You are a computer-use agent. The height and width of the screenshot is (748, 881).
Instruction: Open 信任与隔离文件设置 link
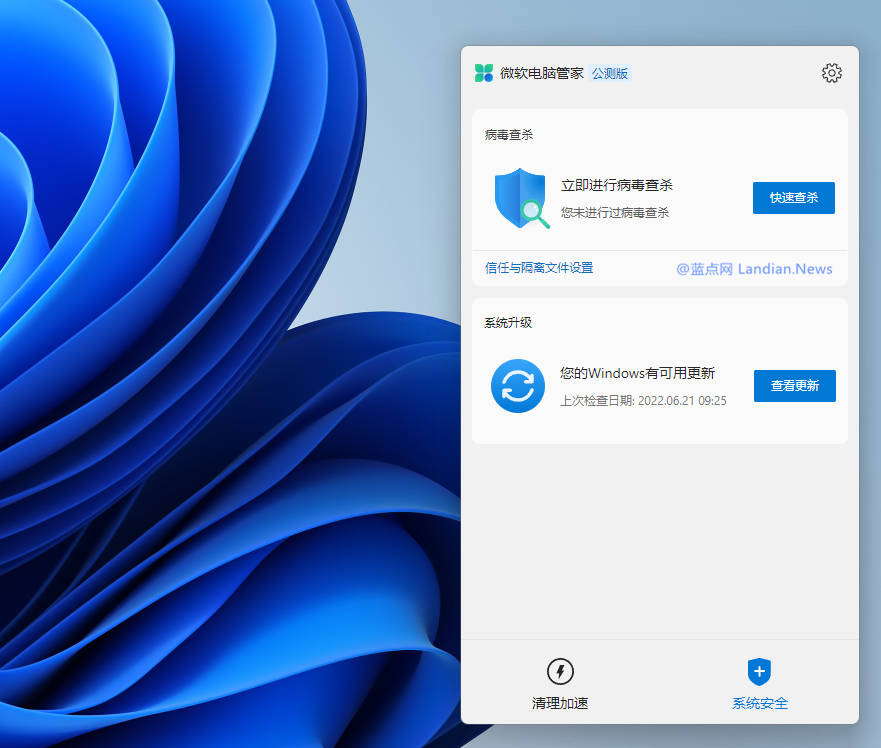point(539,268)
